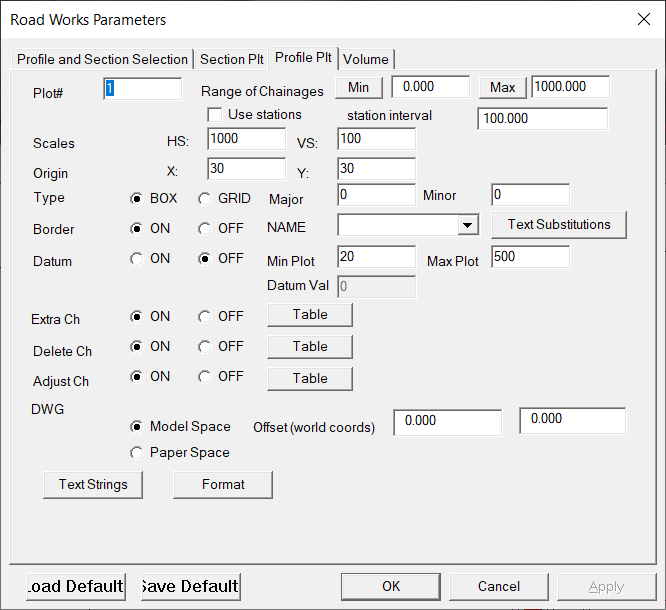This screenshot has width=666, height=610.
Task: Choose Paper Space for DWG
Action: (136, 452)
